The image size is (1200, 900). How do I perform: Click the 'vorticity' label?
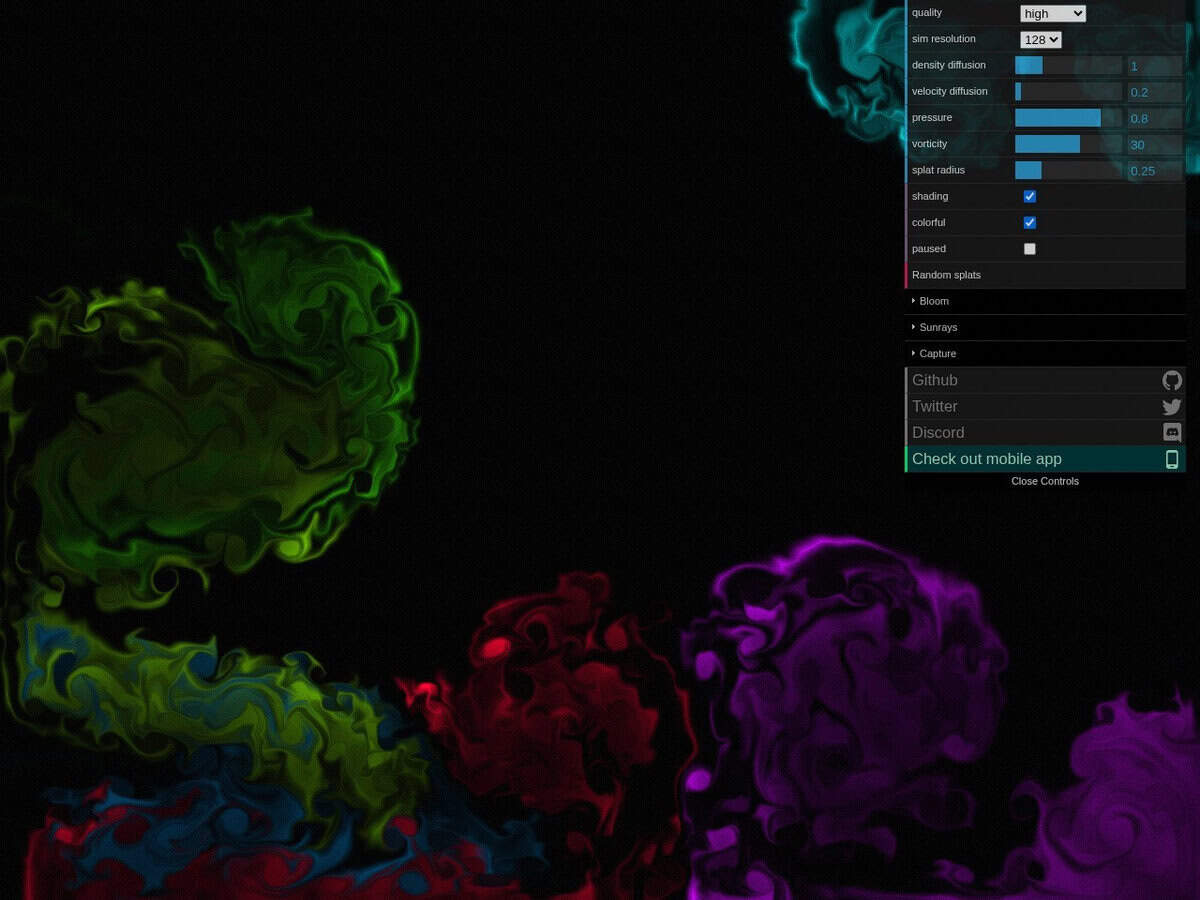(929, 144)
